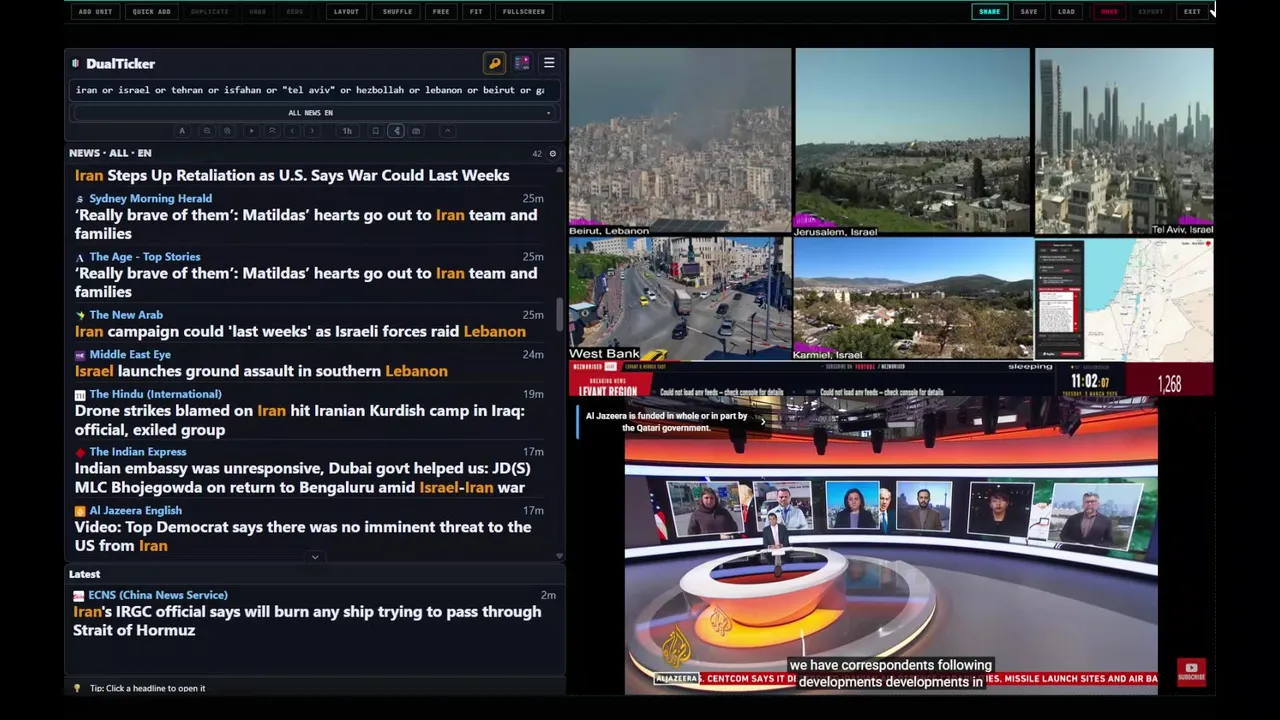Open the Beirut, Lebanon live camera
This screenshot has height=720, width=1280.
680,141
